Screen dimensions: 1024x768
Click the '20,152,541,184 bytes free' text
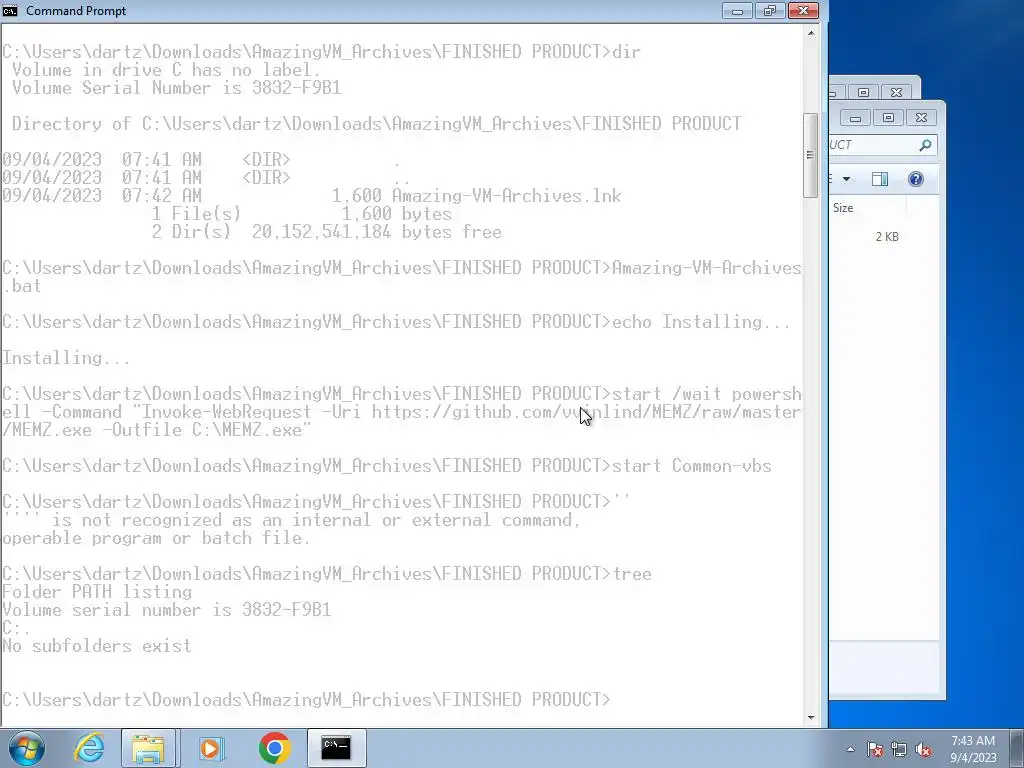tap(376, 232)
